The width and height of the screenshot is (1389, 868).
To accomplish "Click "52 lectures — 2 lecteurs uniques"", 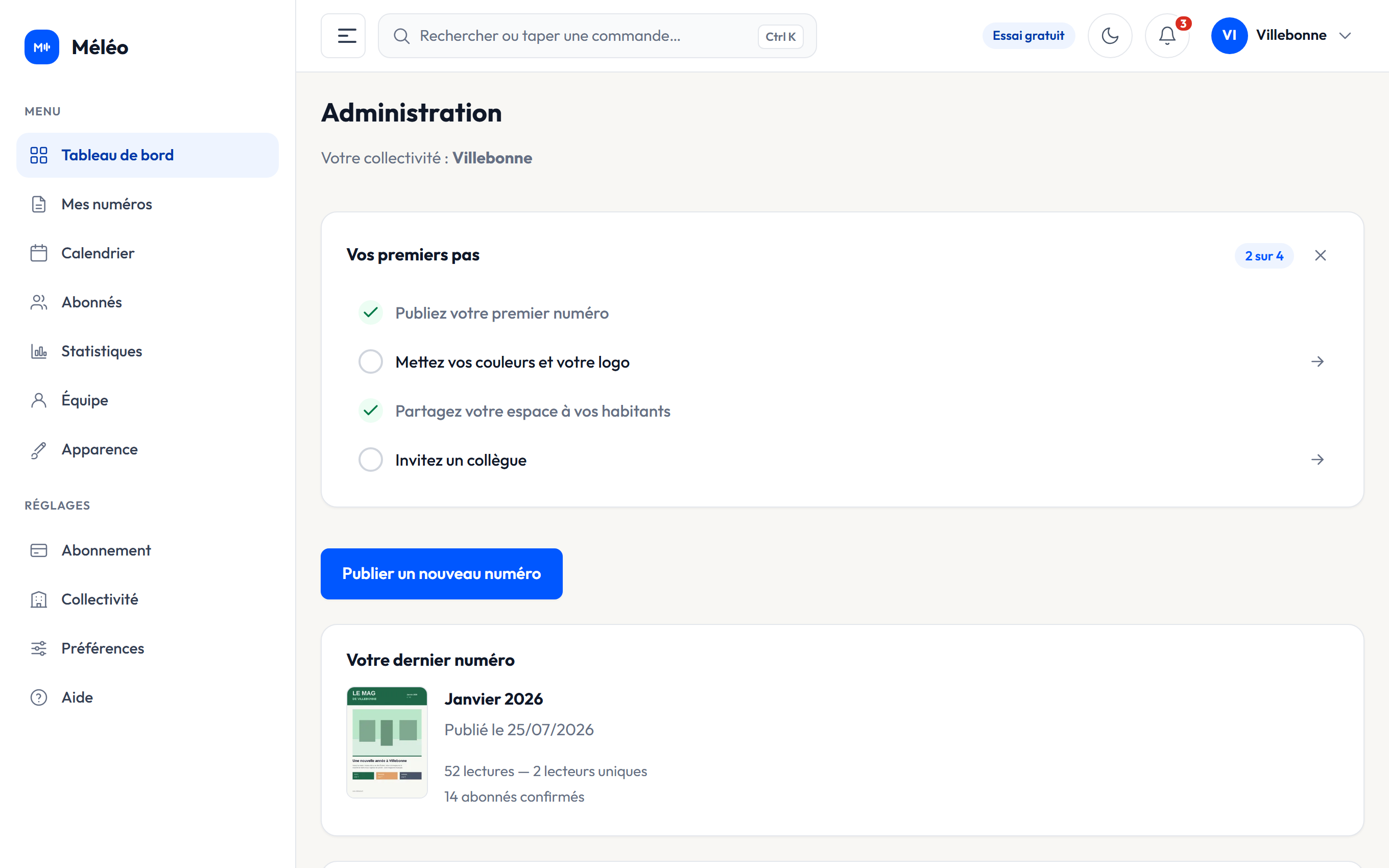I will pyautogui.click(x=545, y=771).
